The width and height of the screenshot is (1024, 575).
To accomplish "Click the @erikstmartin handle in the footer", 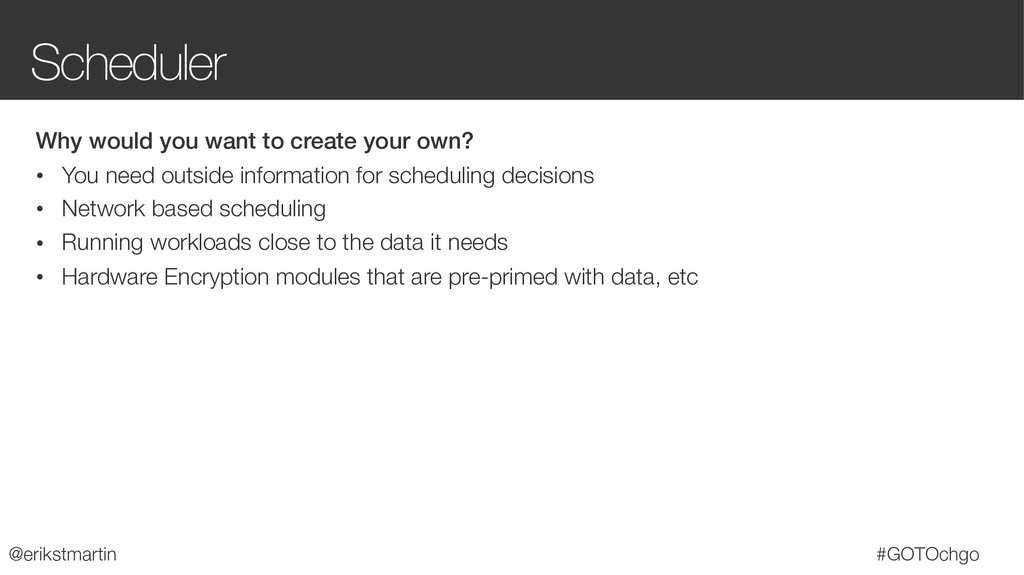I will pyautogui.click(x=63, y=553).
